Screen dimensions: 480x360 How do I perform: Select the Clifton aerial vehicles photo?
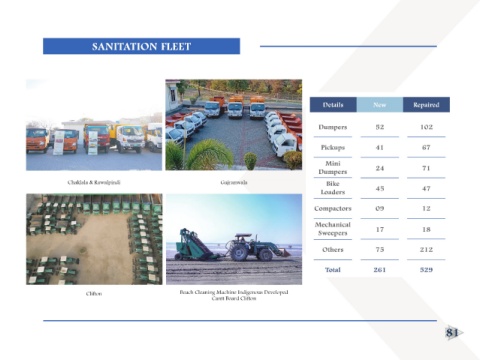tap(94, 239)
